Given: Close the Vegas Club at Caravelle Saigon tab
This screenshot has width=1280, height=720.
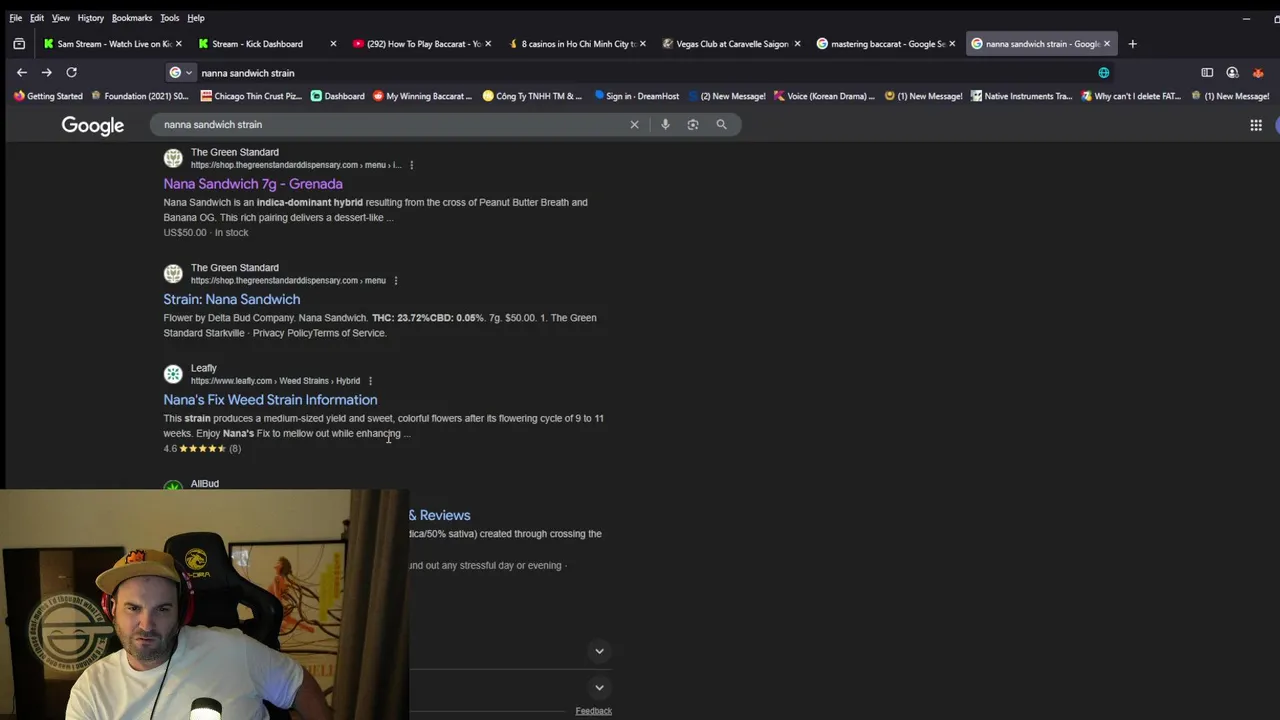Looking at the screenshot, I should 797,44.
